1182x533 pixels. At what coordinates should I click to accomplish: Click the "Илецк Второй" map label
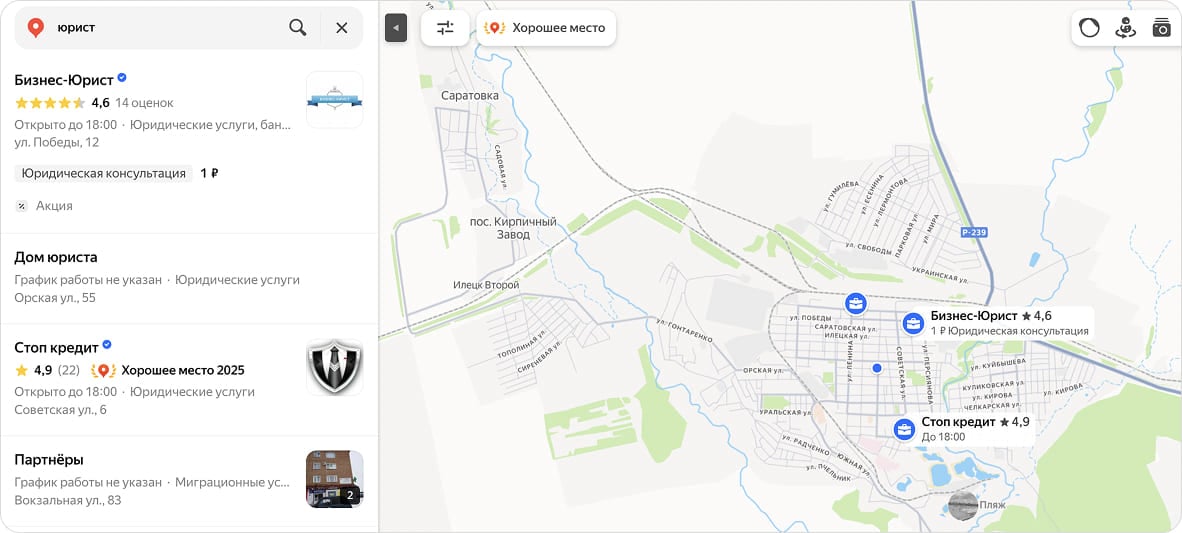tap(486, 286)
